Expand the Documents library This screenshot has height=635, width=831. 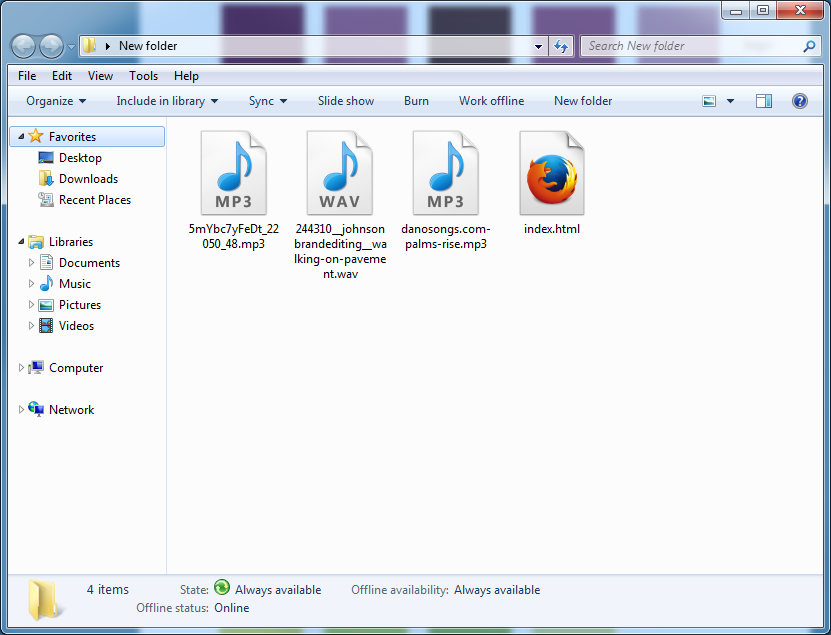[x=31, y=262]
